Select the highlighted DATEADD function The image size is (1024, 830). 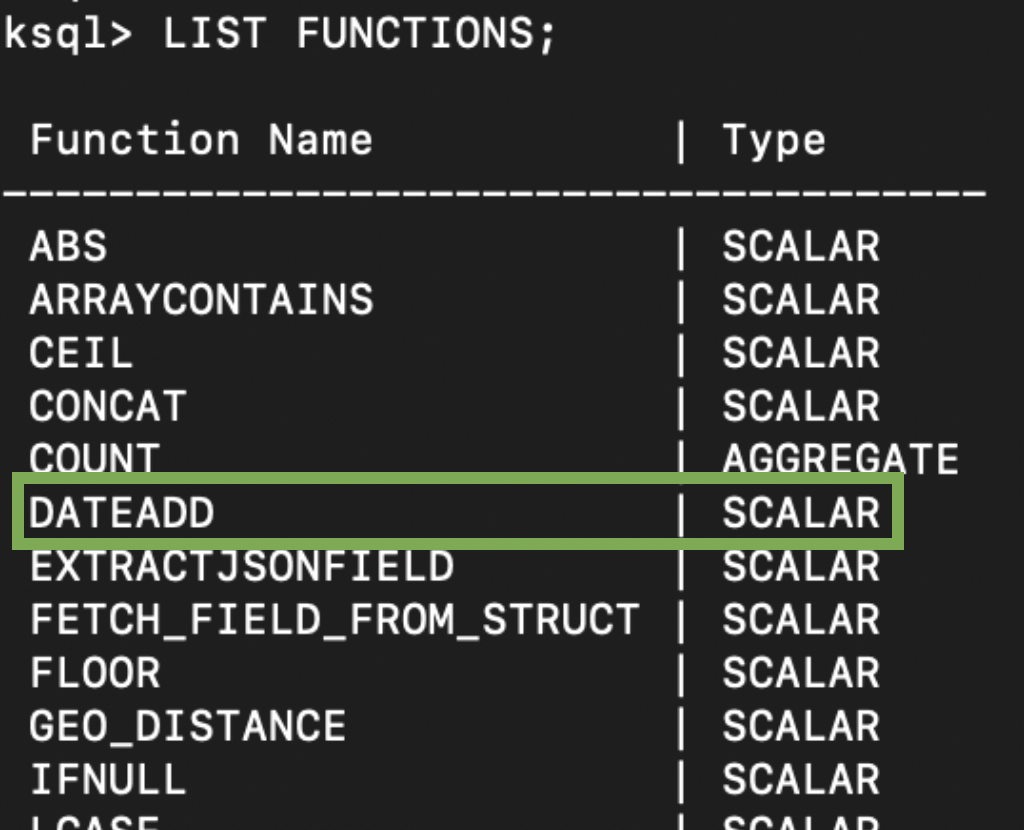click(x=121, y=513)
